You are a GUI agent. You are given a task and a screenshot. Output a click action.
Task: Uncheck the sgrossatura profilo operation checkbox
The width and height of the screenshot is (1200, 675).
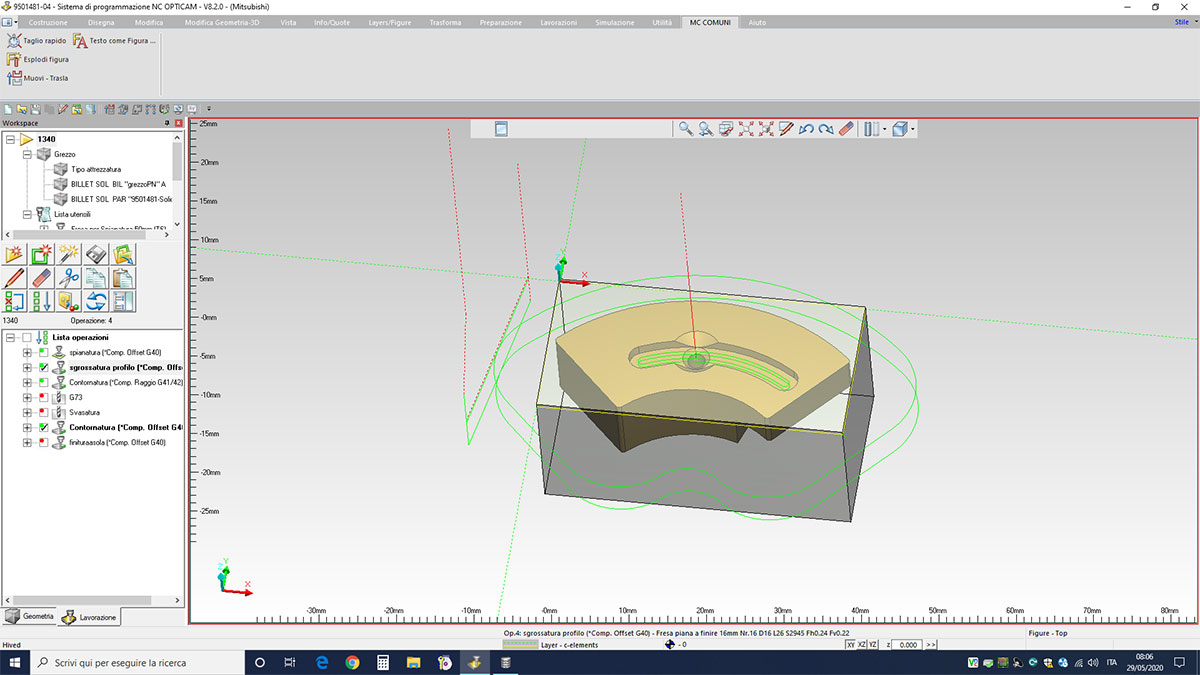tap(43, 368)
